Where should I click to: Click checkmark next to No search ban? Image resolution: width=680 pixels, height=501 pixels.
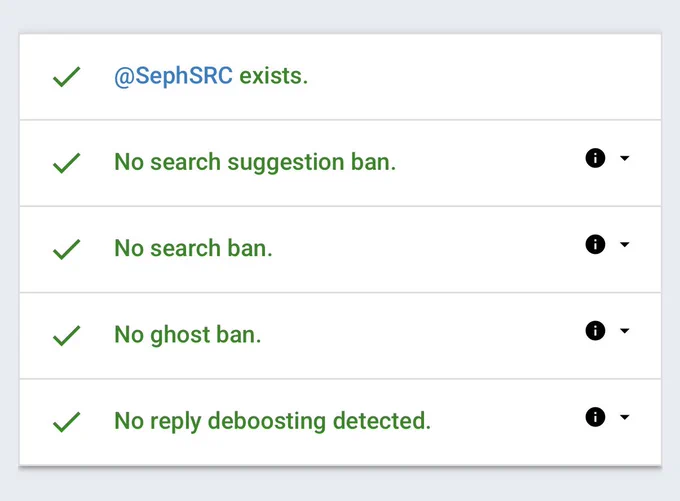(x=66, y=249)
